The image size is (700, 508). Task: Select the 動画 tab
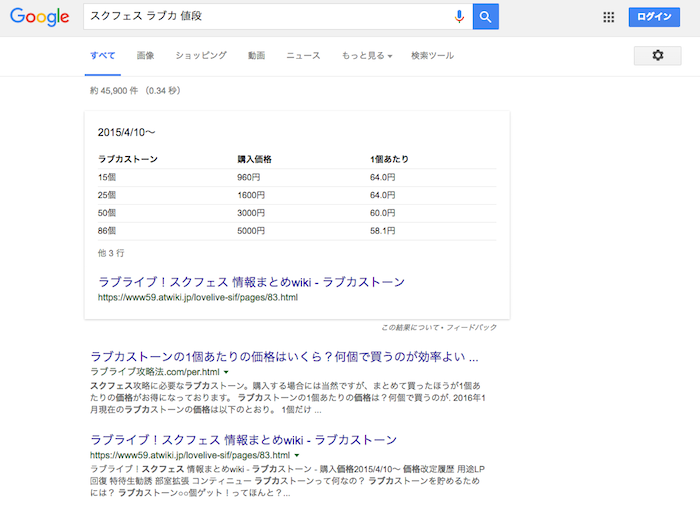(257, 56)
